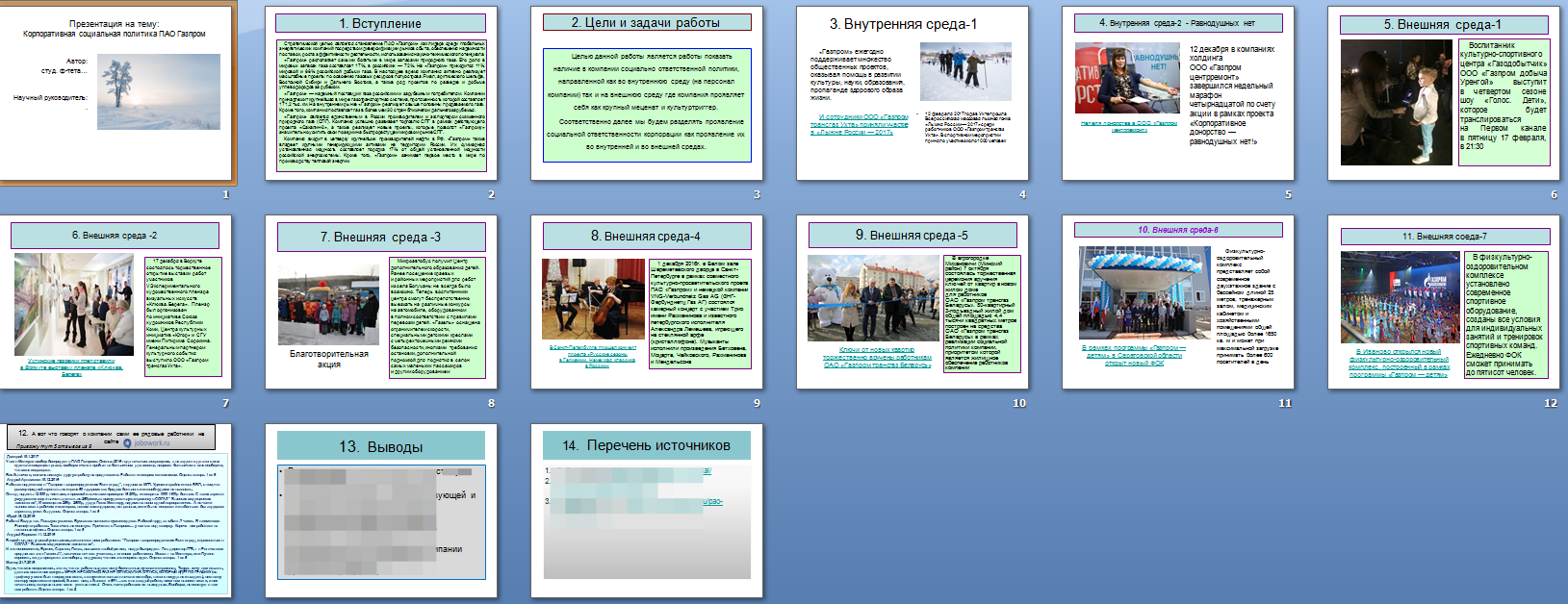Select slide 12. А вот что говорят работники
This screenshot has width=1568, height=604.
(116, 511)
